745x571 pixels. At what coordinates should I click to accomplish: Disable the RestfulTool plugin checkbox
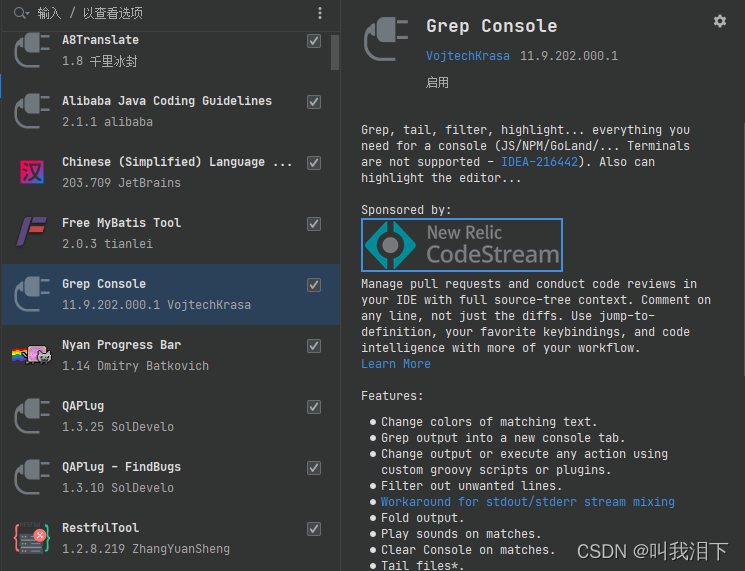[x=314, y=529]
